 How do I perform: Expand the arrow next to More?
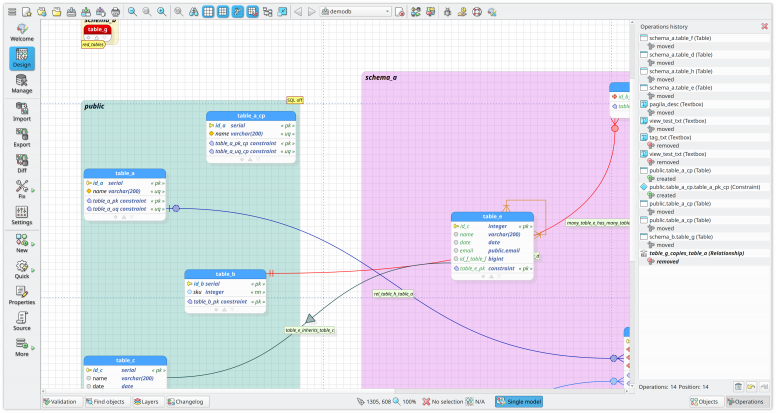point(33,348)
